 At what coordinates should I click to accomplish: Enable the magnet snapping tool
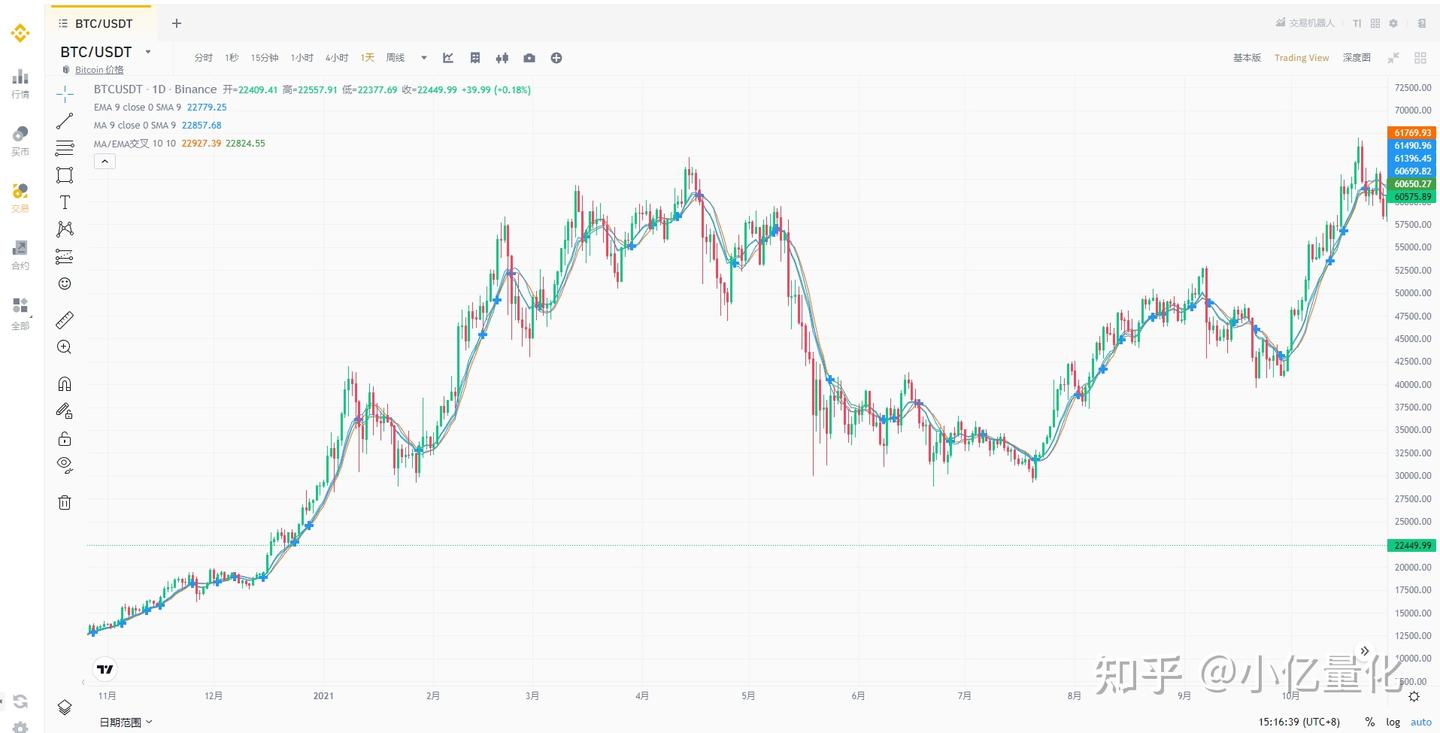pos(64,383)
